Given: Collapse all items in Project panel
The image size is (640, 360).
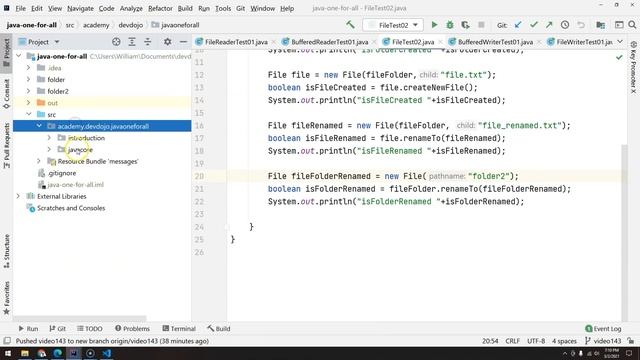Looking at the screenshot, I should [x=147, y=42].
